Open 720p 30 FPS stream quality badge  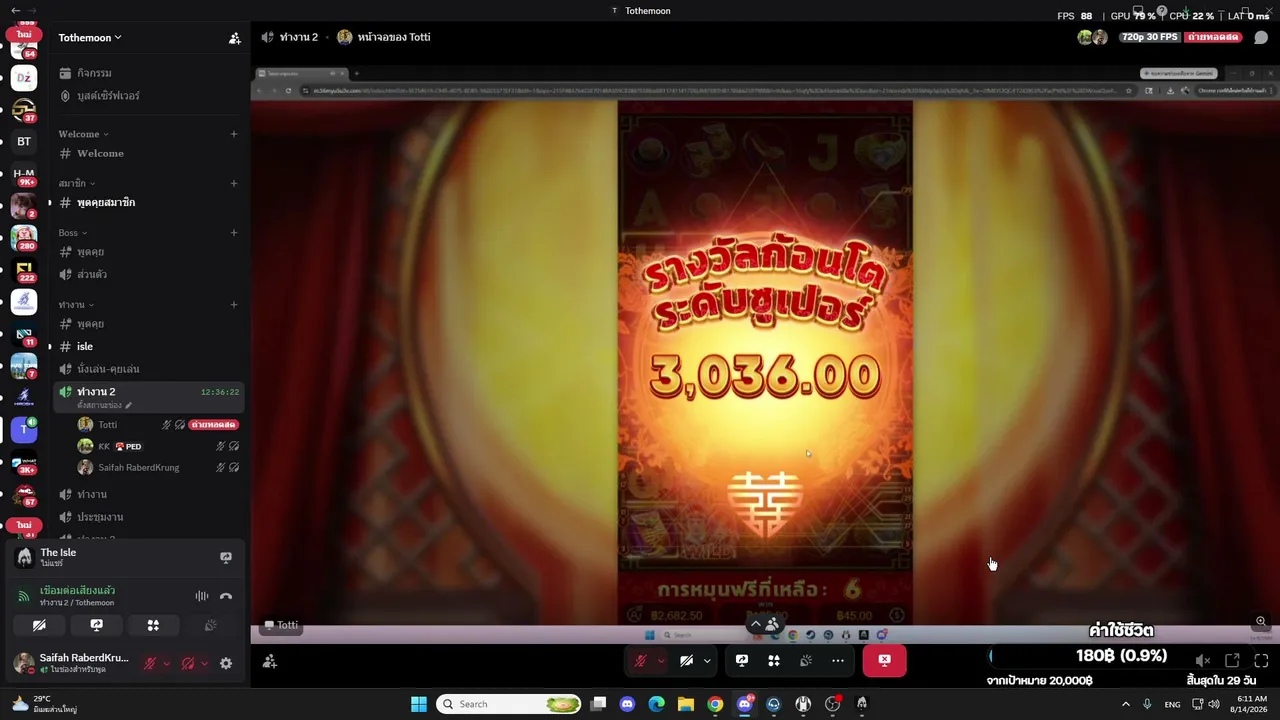[1152, 37]
